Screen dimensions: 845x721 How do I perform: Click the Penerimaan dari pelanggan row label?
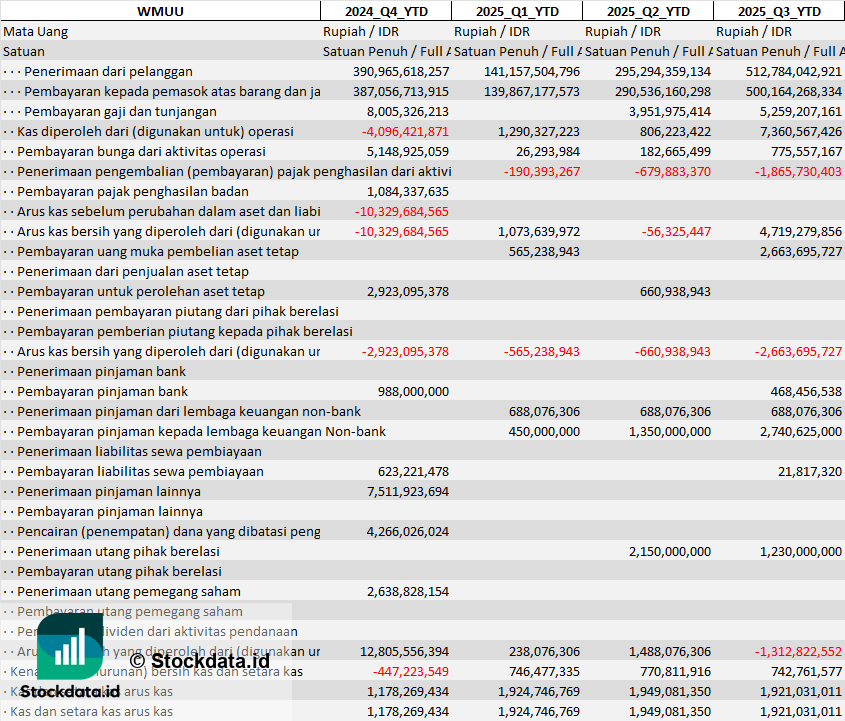point(108,71)
